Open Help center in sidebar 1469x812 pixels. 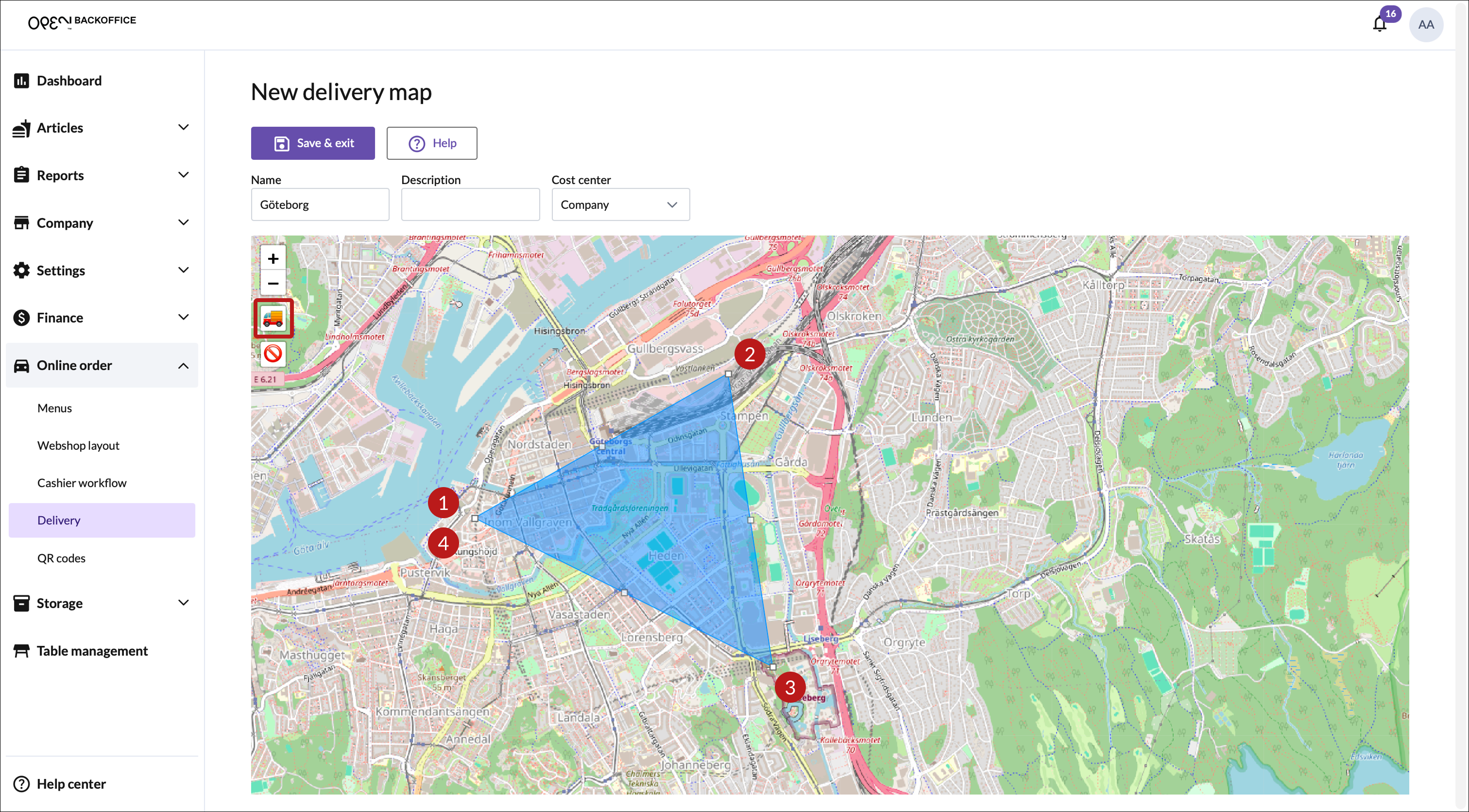(x=71, y=783)
